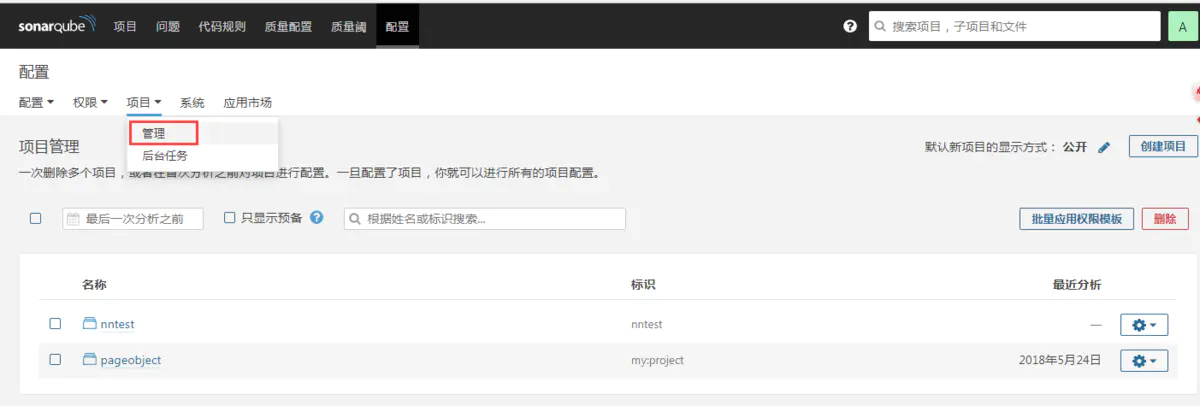
Task: Open the gear actions dropdown for nntest
Action: [1144, 325]
